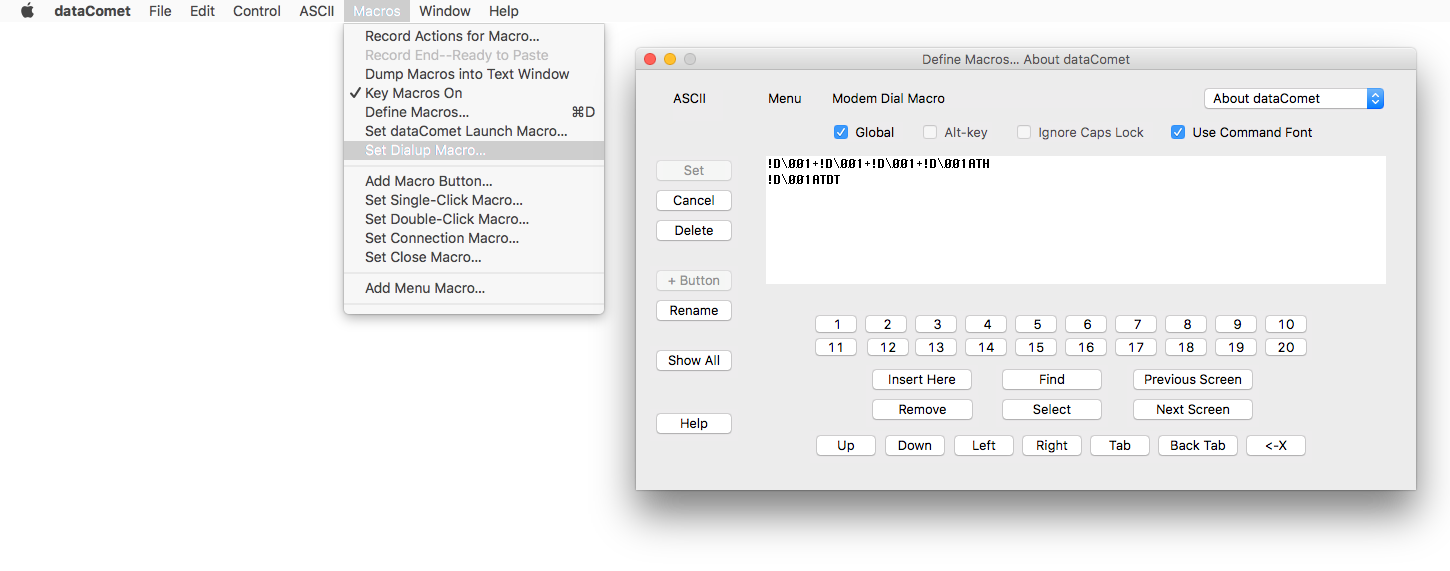Choose Set Double-Click Macro...
Viewport: 1450px width, 571px height.
pyautogui.click(x=474, y=219)
